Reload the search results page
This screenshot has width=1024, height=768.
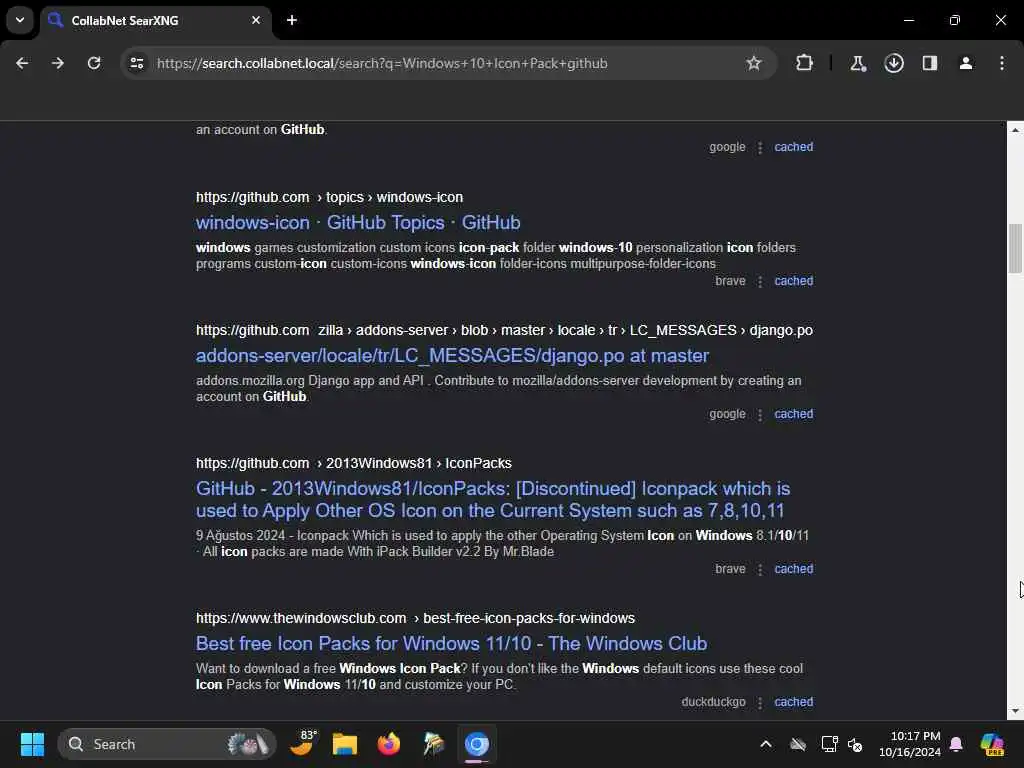pos(94,63)
